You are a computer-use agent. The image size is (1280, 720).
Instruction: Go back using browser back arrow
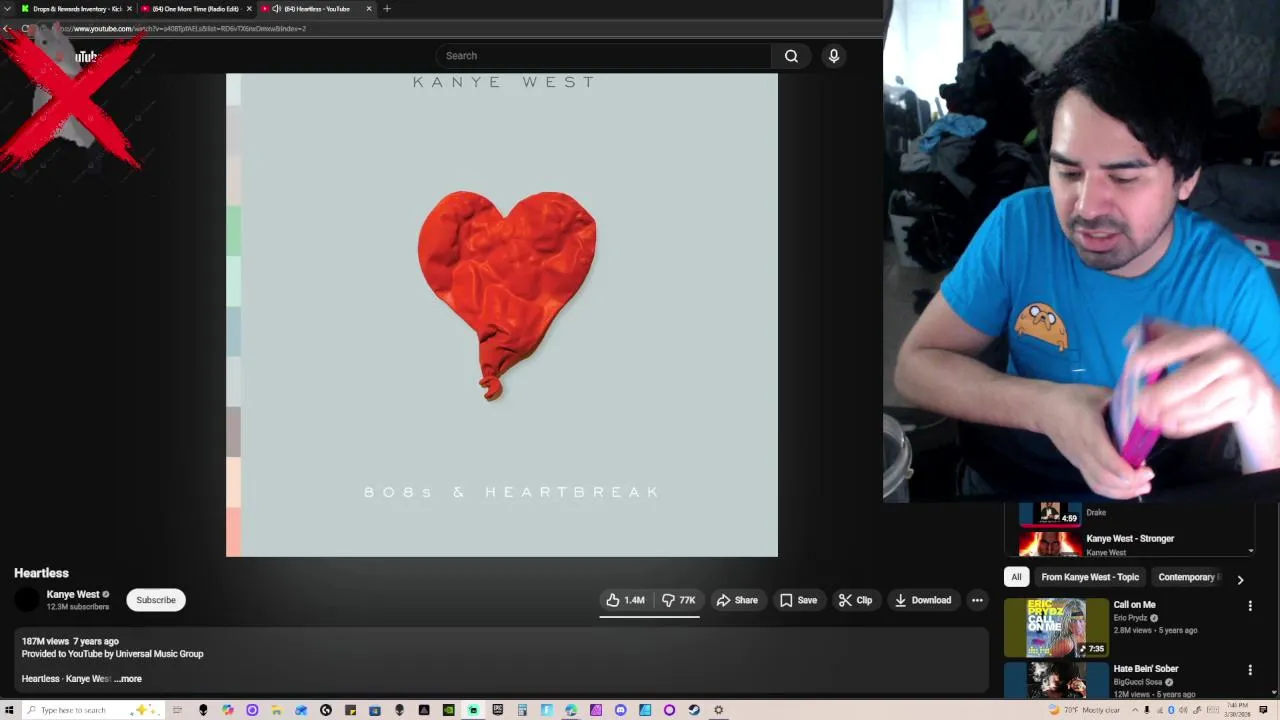tap(6, 29)
